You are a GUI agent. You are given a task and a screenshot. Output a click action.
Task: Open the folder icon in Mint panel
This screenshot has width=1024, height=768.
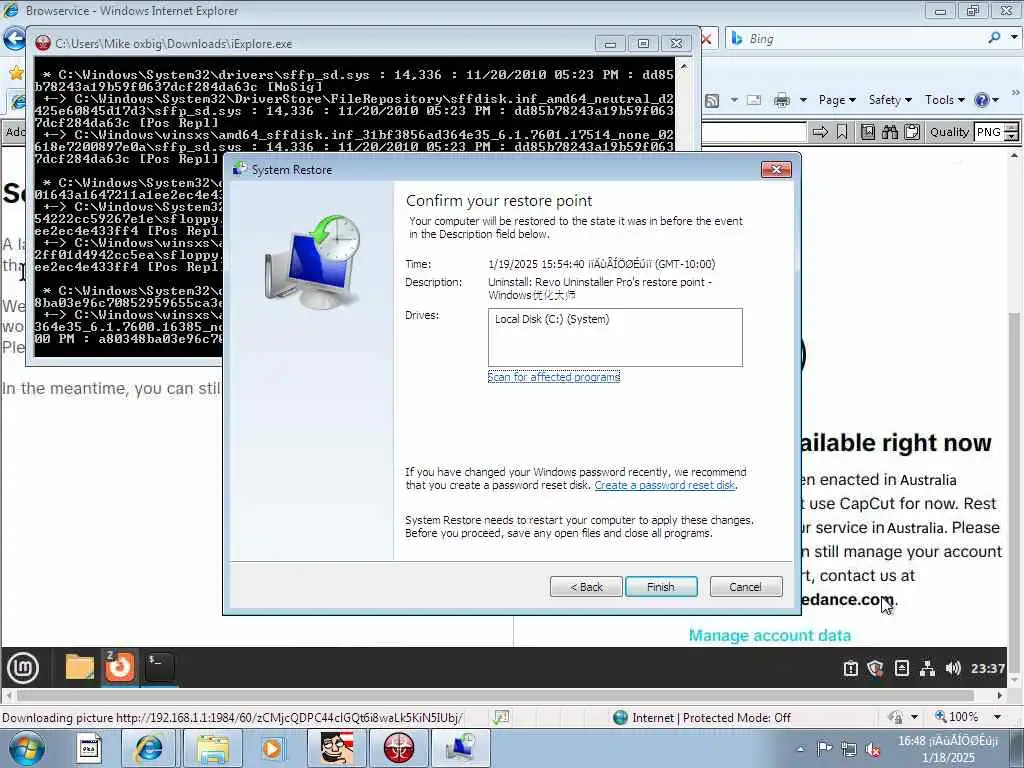80,667
